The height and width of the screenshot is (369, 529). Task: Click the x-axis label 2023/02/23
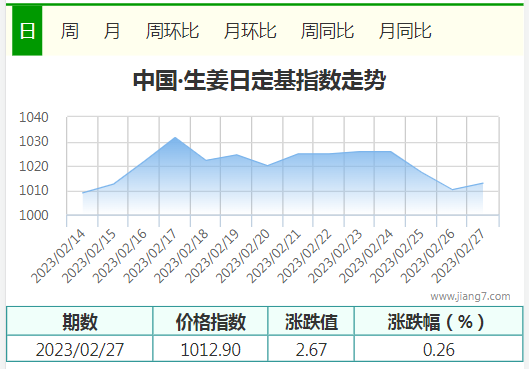(335, 256)
